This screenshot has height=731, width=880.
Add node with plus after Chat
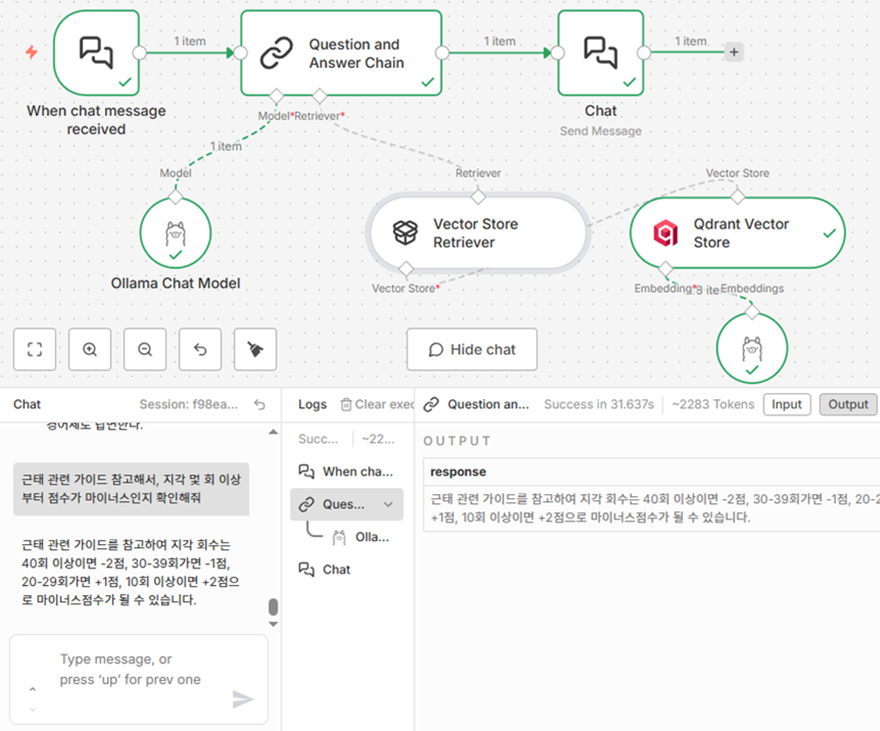[734, 52]
